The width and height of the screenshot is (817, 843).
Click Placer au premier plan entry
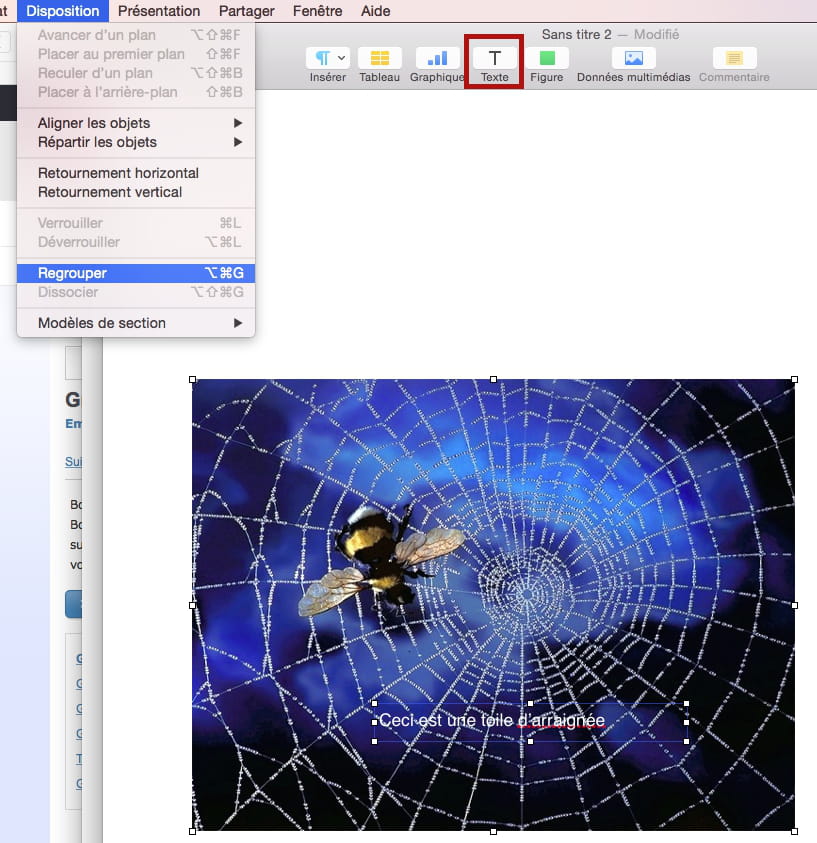[136, 54]
